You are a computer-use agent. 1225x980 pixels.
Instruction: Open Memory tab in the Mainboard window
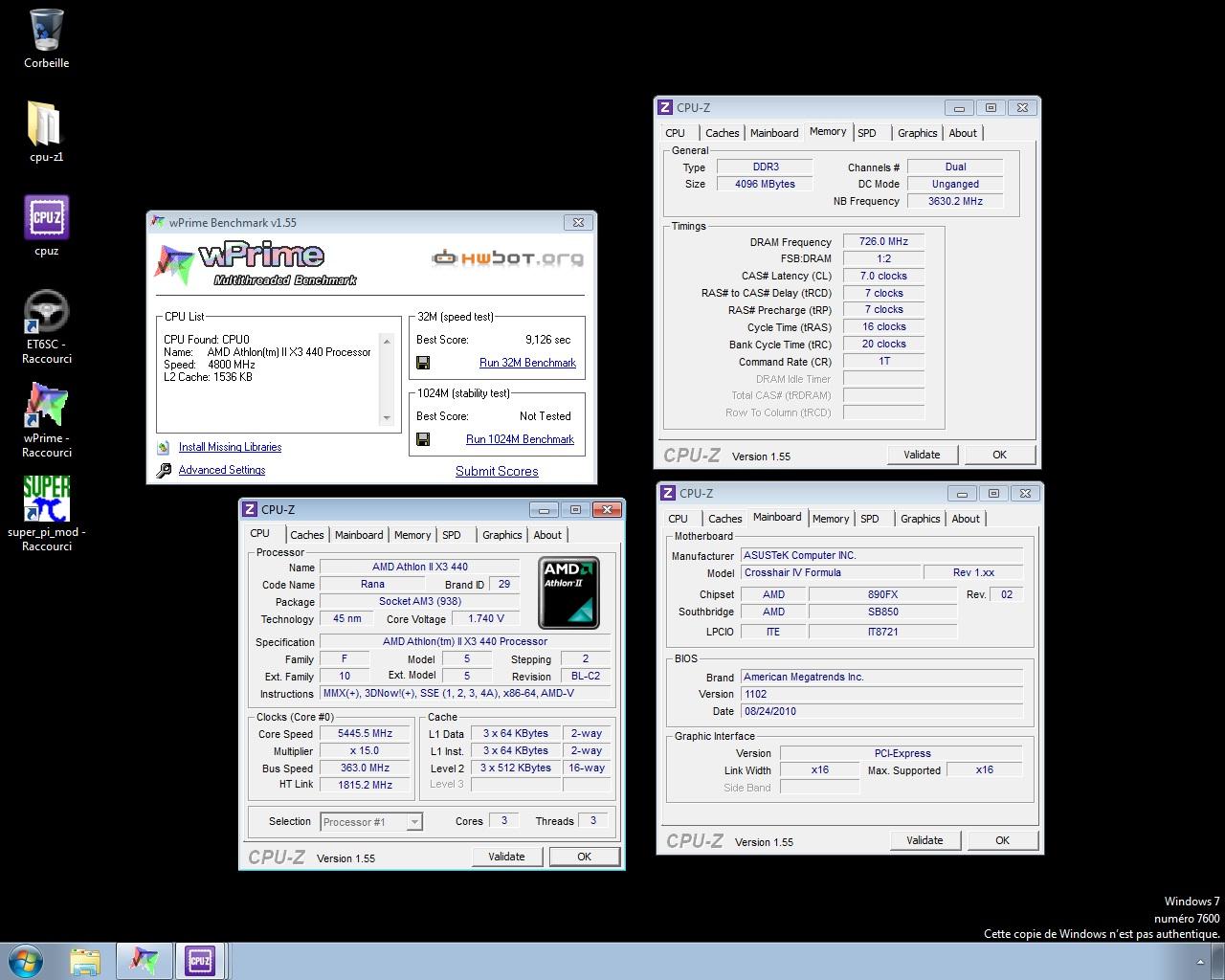tap(830, 519)
